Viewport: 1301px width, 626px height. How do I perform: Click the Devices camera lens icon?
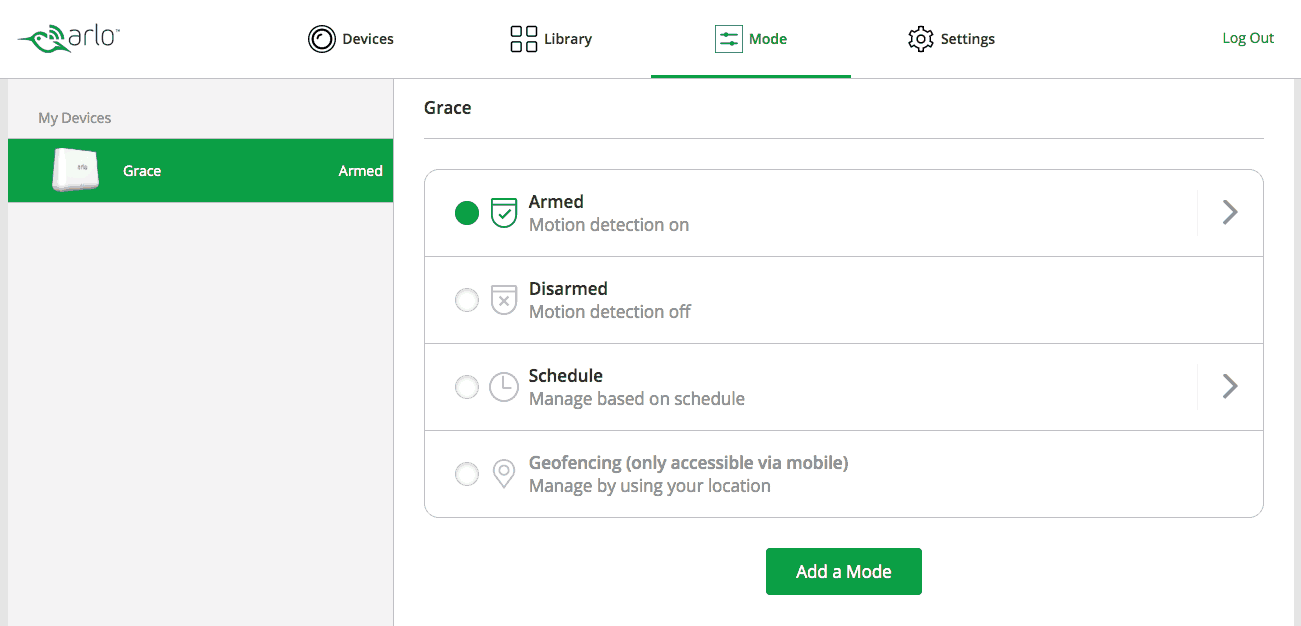point(322,39)
